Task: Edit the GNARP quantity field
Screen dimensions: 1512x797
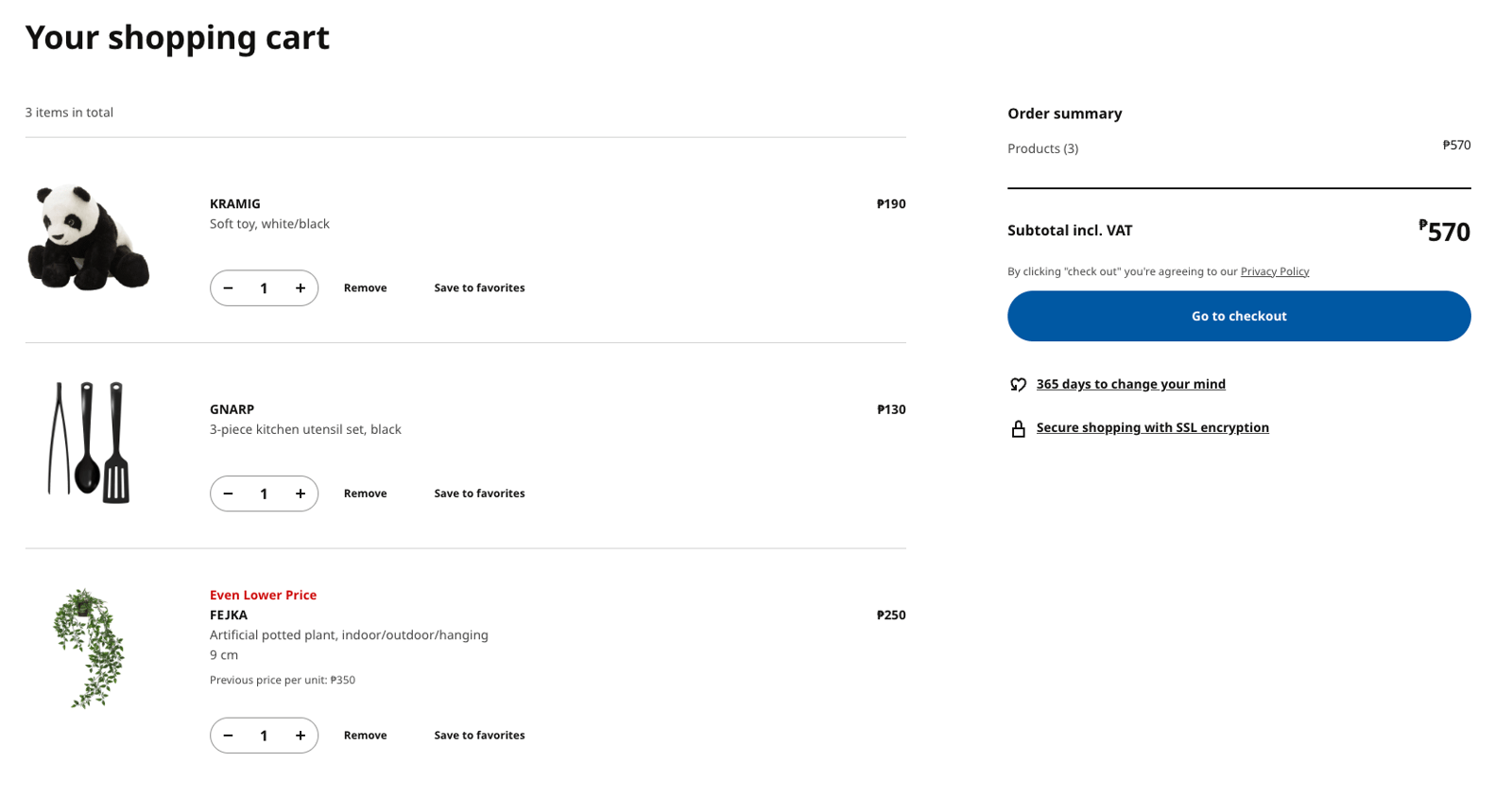Action: (264, 493)
